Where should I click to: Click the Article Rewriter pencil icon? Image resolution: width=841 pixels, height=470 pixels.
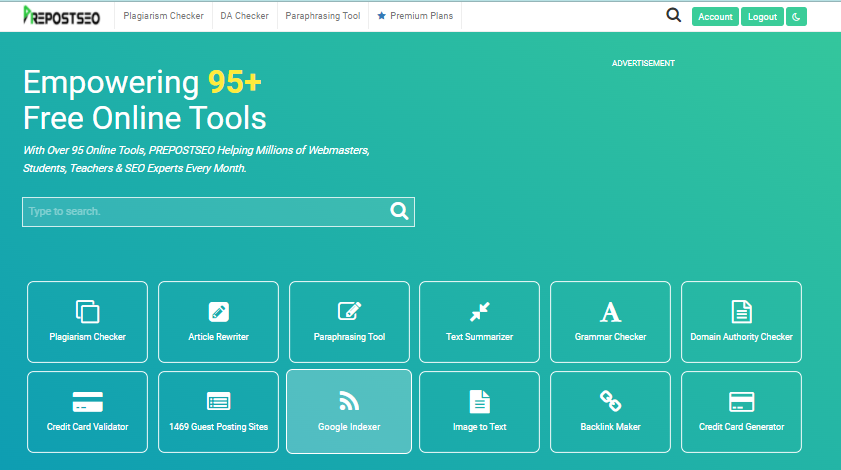pos(218,312)
